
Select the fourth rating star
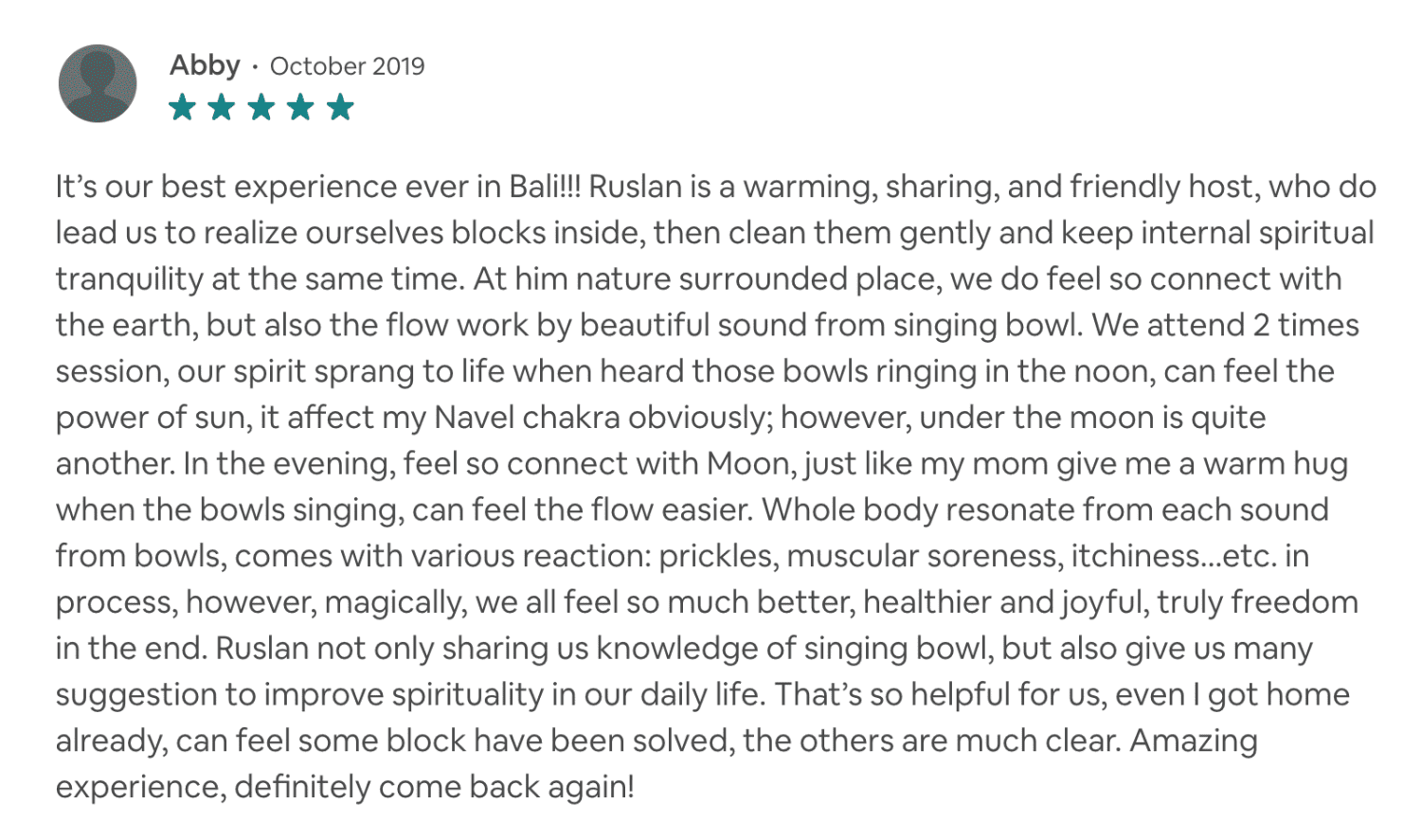coord(300,108)
